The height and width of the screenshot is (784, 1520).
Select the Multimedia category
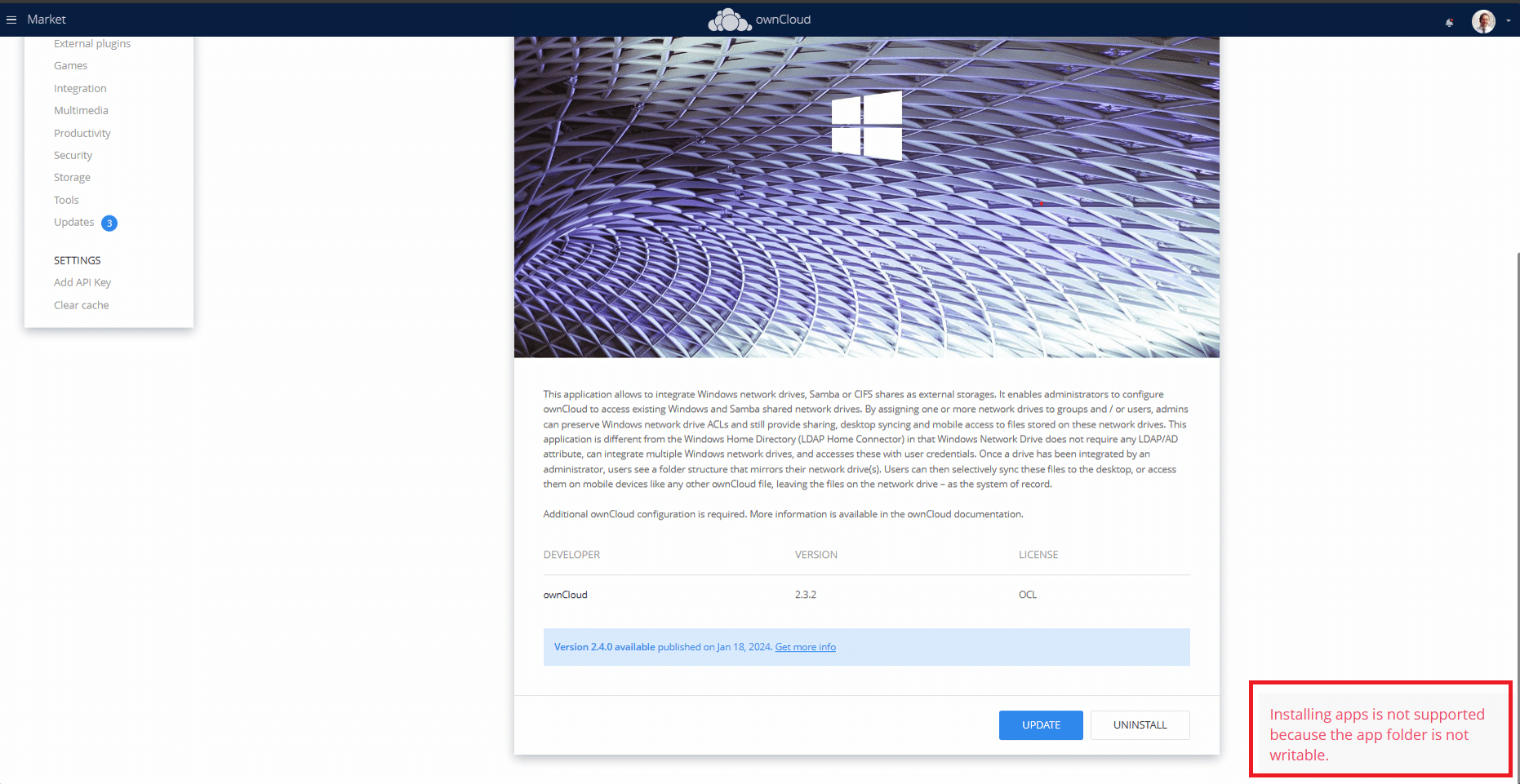[81, 110]
